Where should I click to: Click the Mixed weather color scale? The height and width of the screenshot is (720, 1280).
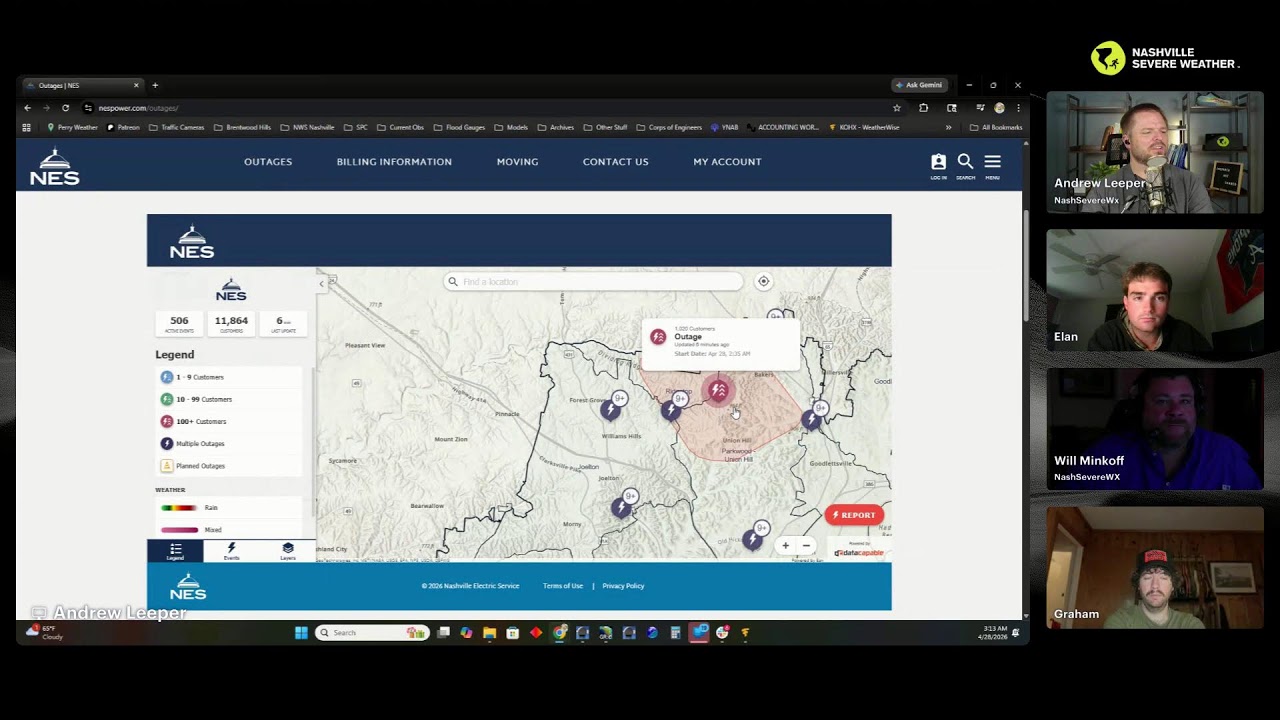(179, 530)
